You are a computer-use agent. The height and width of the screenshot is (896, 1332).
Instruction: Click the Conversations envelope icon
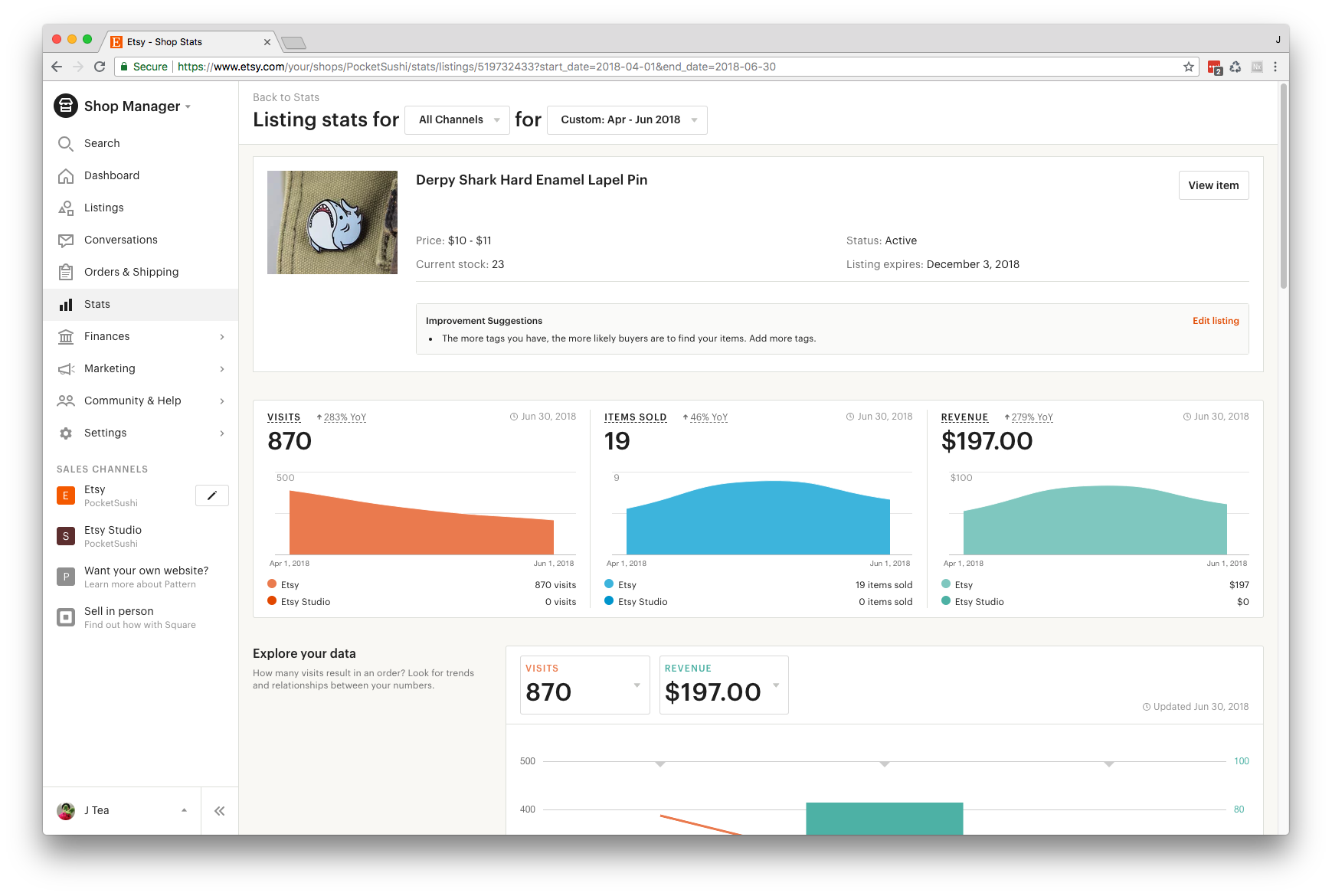pyautogui.click(x=66, y=240)
